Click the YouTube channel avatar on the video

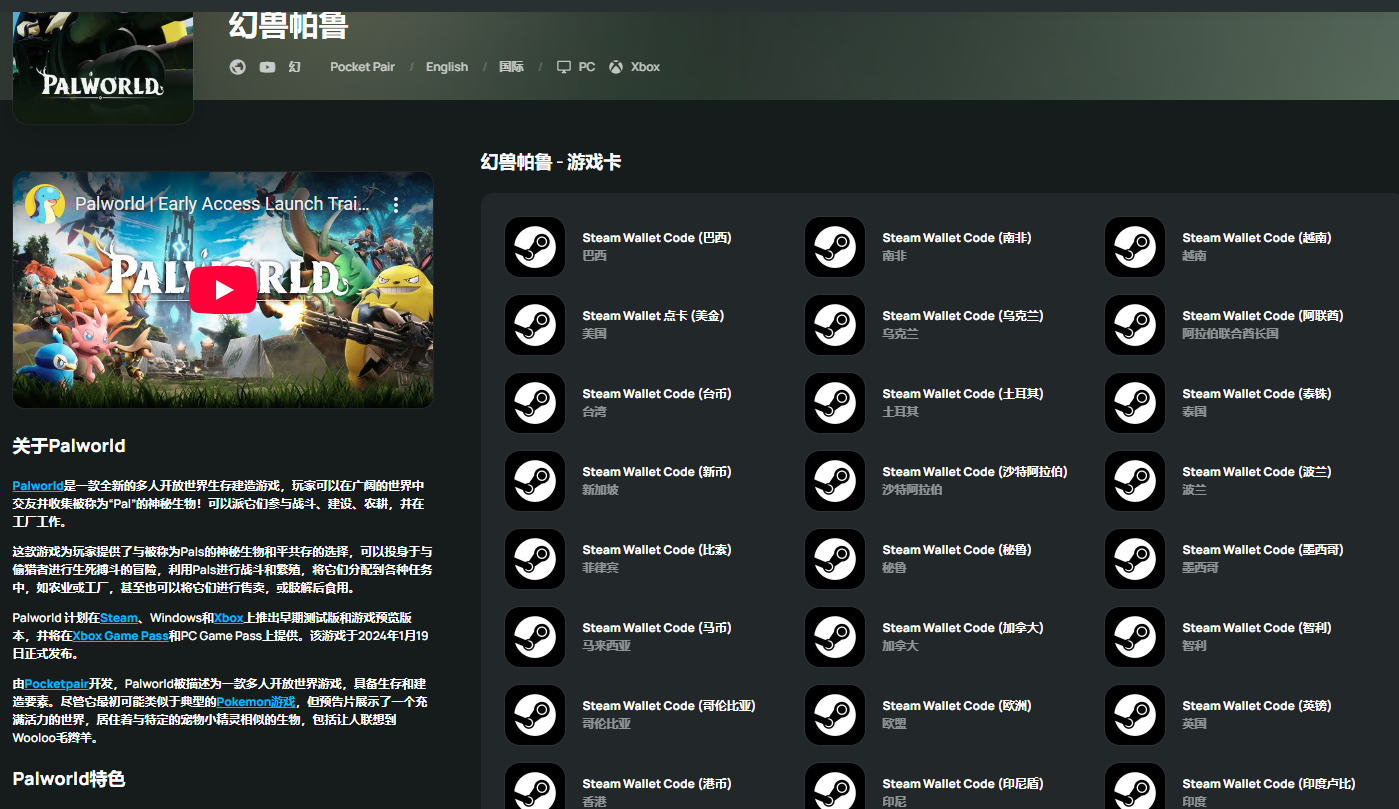point(45,204)
